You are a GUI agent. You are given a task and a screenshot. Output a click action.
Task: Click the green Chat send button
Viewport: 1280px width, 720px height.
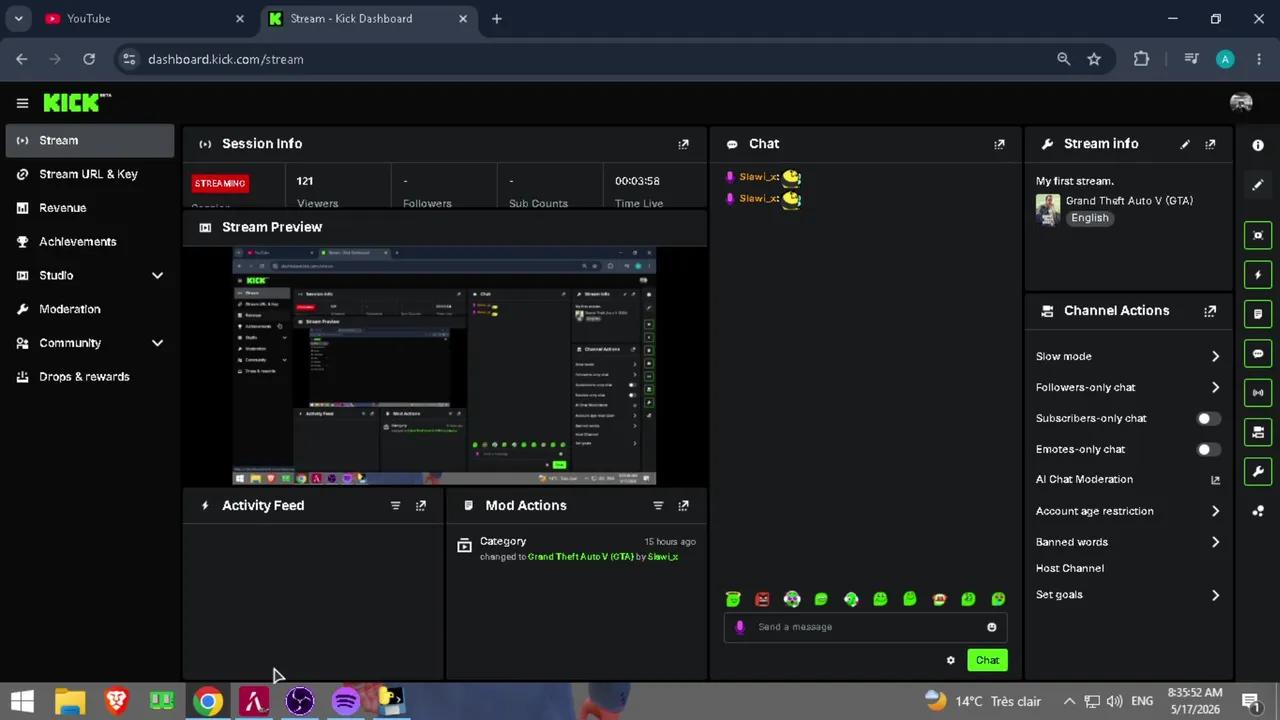(x=987, y=660)
